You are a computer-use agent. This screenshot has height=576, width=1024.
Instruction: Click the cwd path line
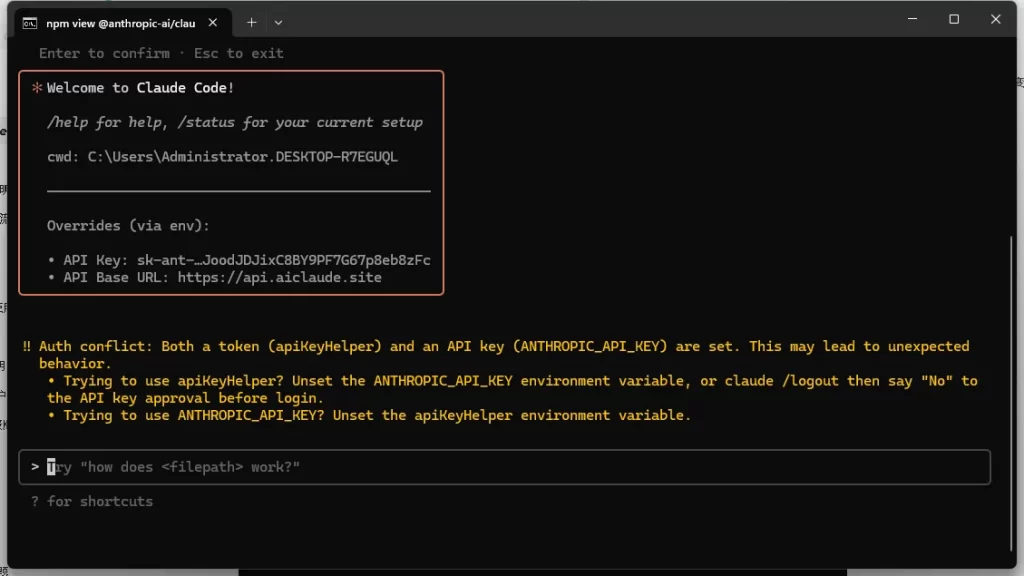pos(222,157)
